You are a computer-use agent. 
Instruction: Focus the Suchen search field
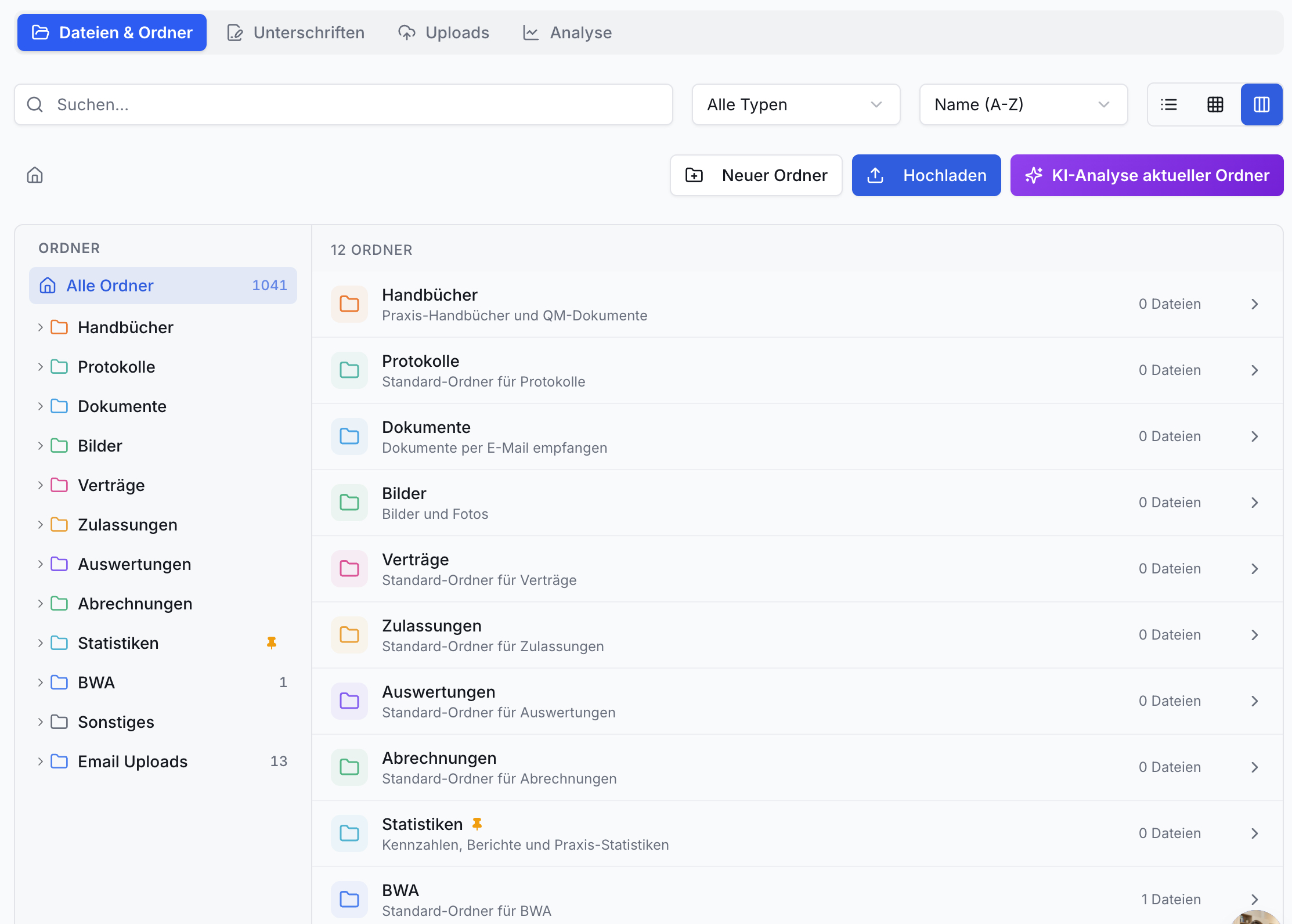[x=344, y=104]
